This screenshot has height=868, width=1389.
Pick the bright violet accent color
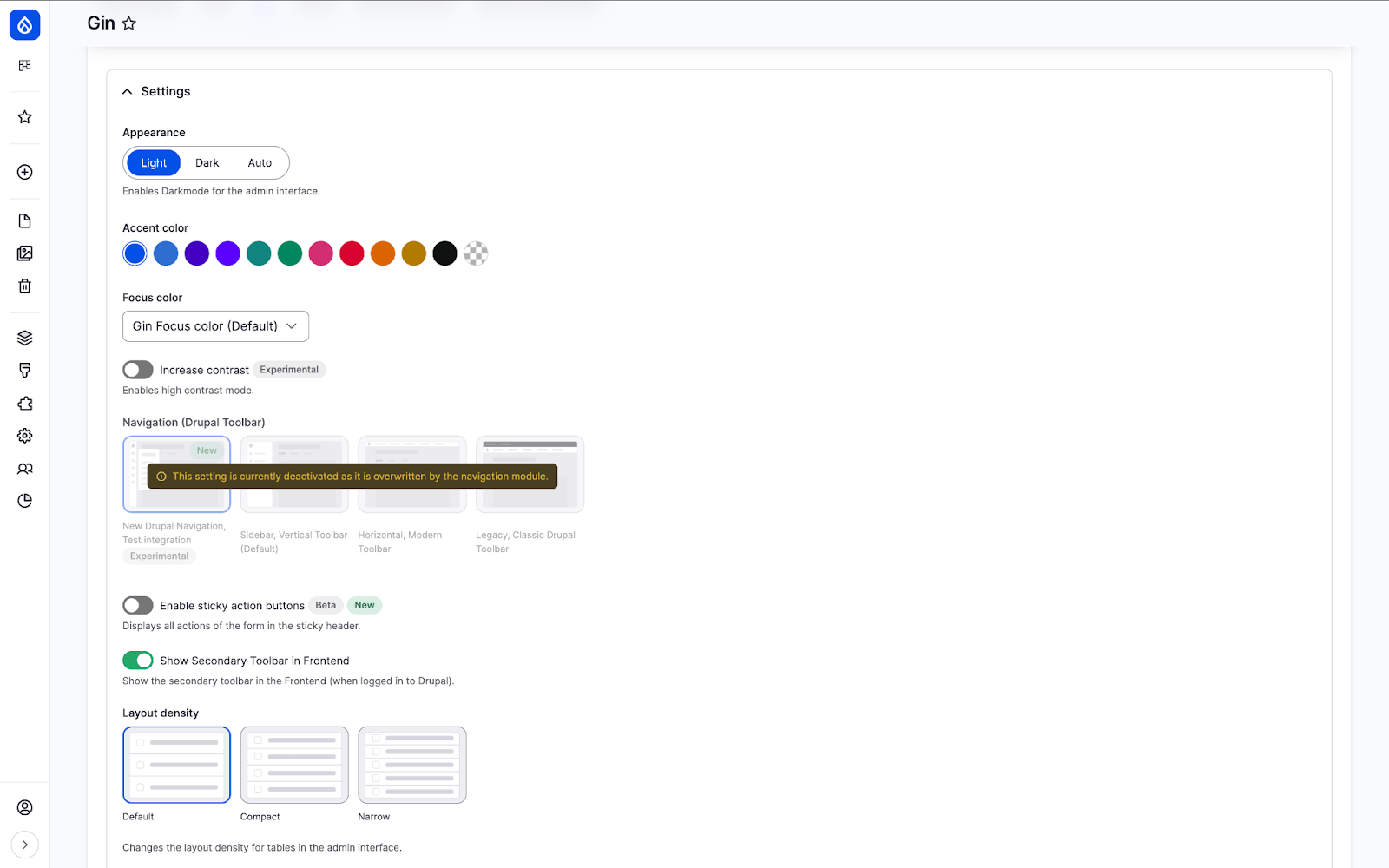(227, 253)
